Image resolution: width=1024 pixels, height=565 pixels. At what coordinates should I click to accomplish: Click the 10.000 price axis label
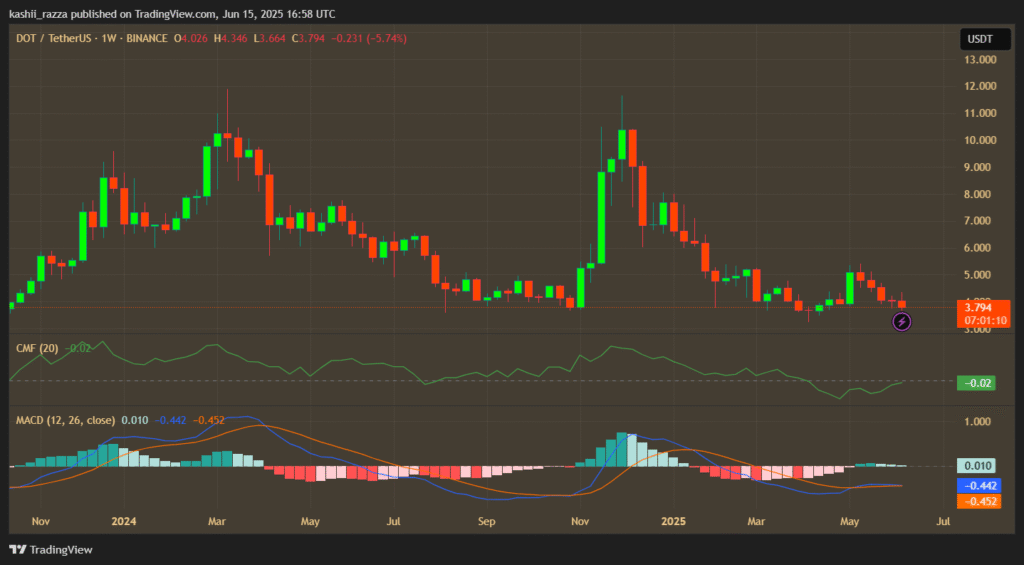[x=980, y=140]
